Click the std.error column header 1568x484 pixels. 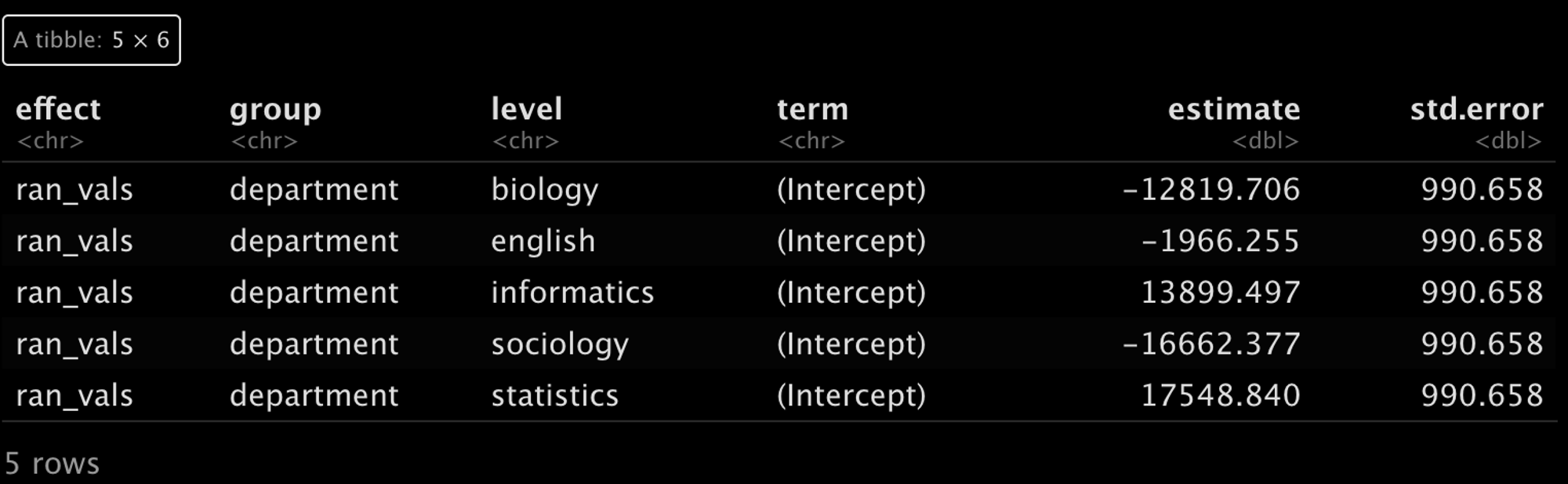pos(1476,109)
